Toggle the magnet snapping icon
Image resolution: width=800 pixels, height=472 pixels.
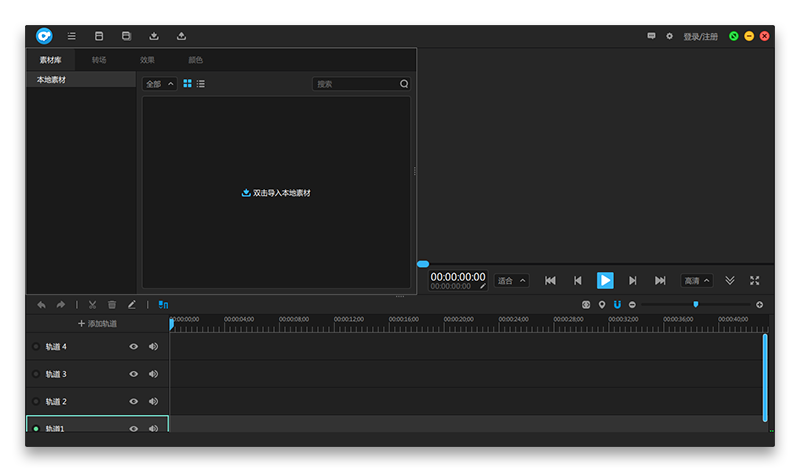tap(617, 305)
